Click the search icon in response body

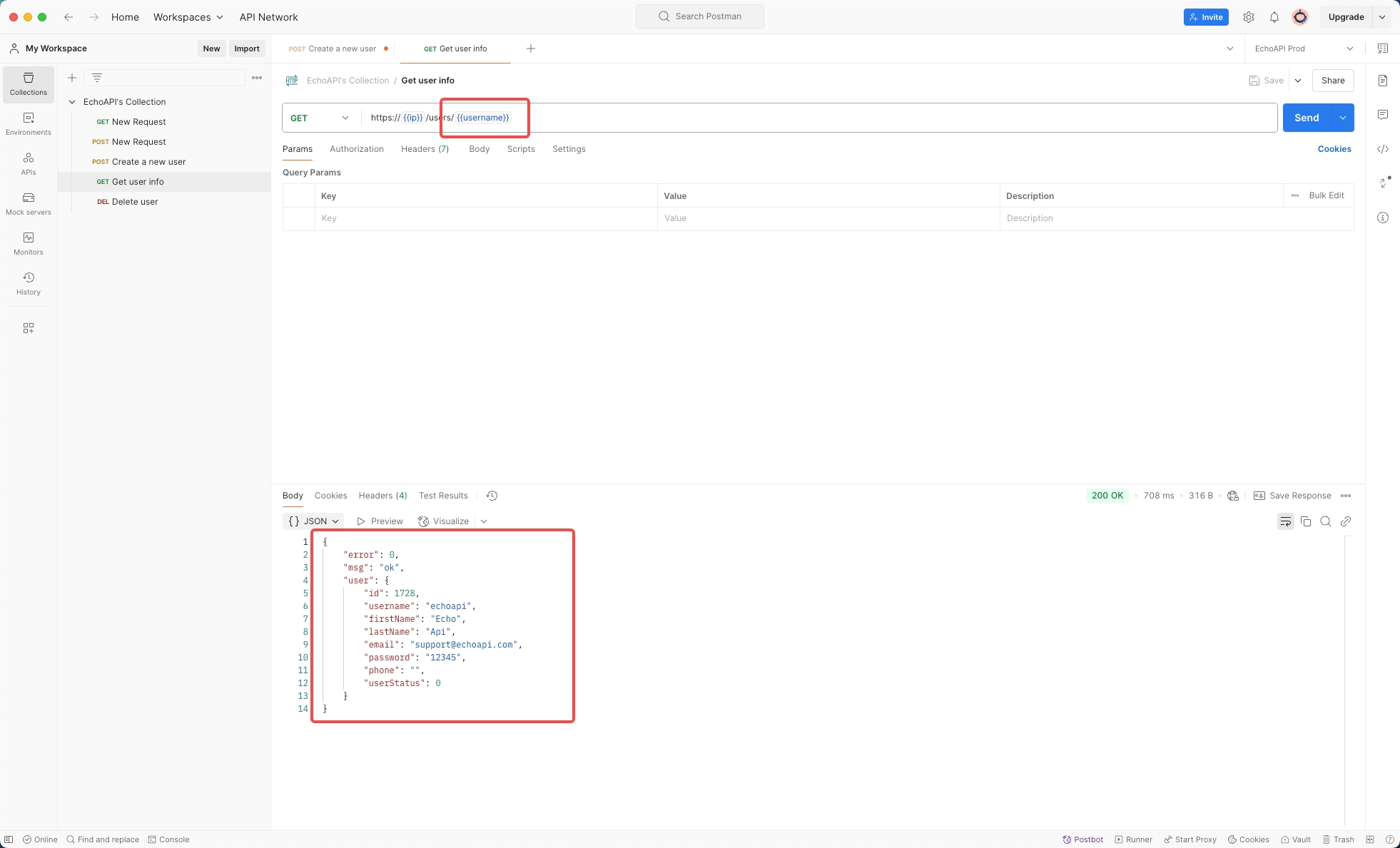(x=1326, y=521)
